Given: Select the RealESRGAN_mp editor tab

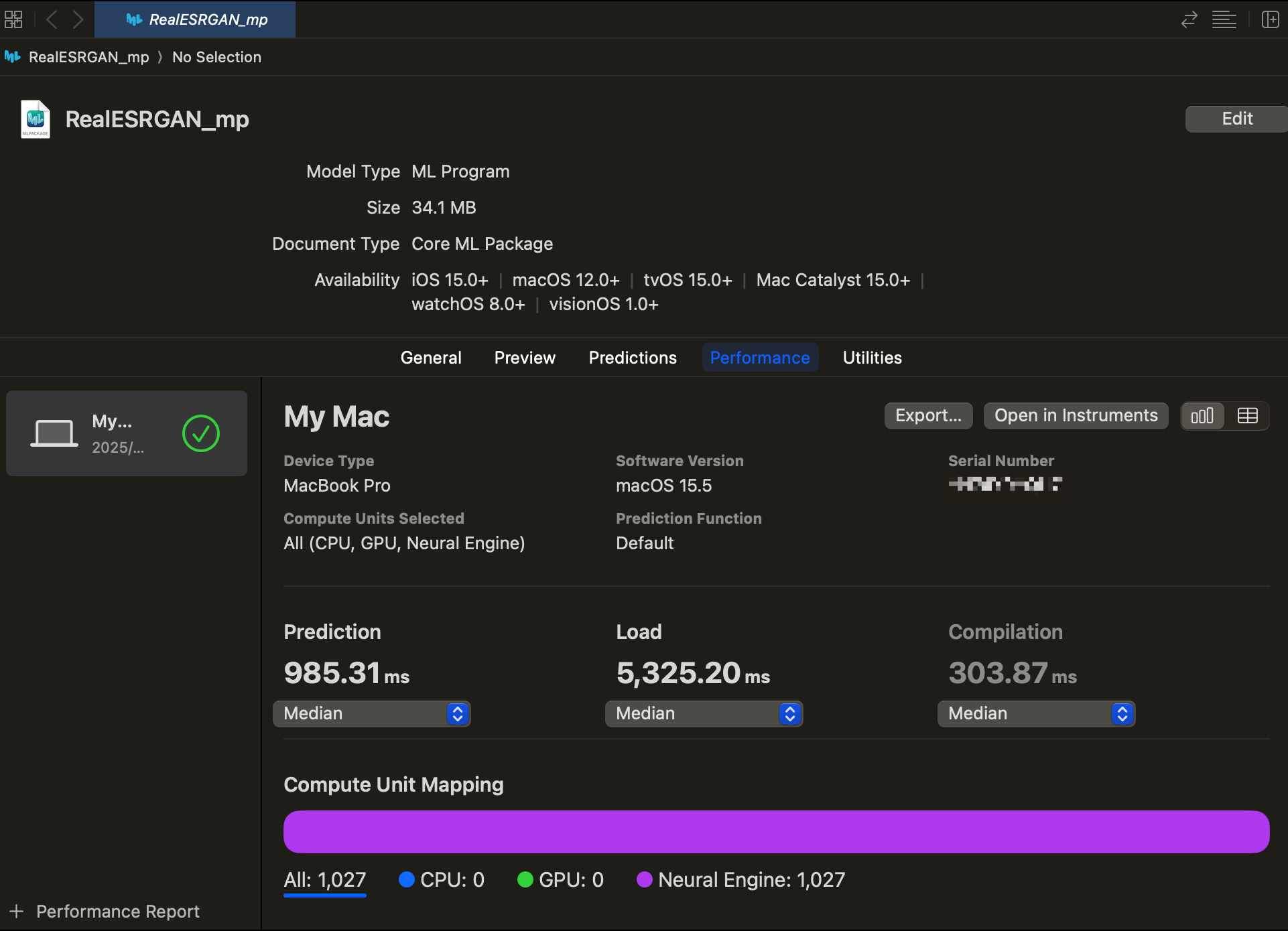Looking at the screenshot, I should tap(195, 19).
